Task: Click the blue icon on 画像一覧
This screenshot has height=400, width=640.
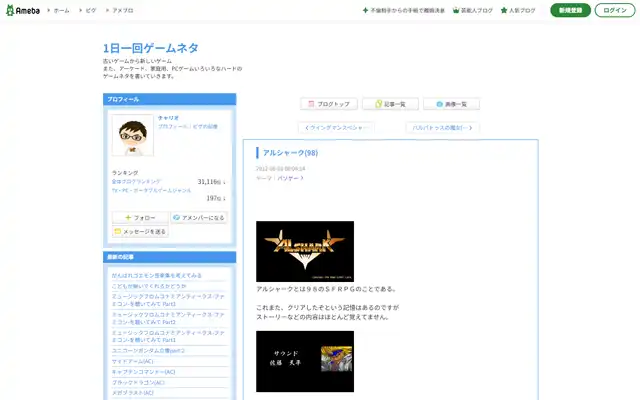Action: tap(440, 104)
